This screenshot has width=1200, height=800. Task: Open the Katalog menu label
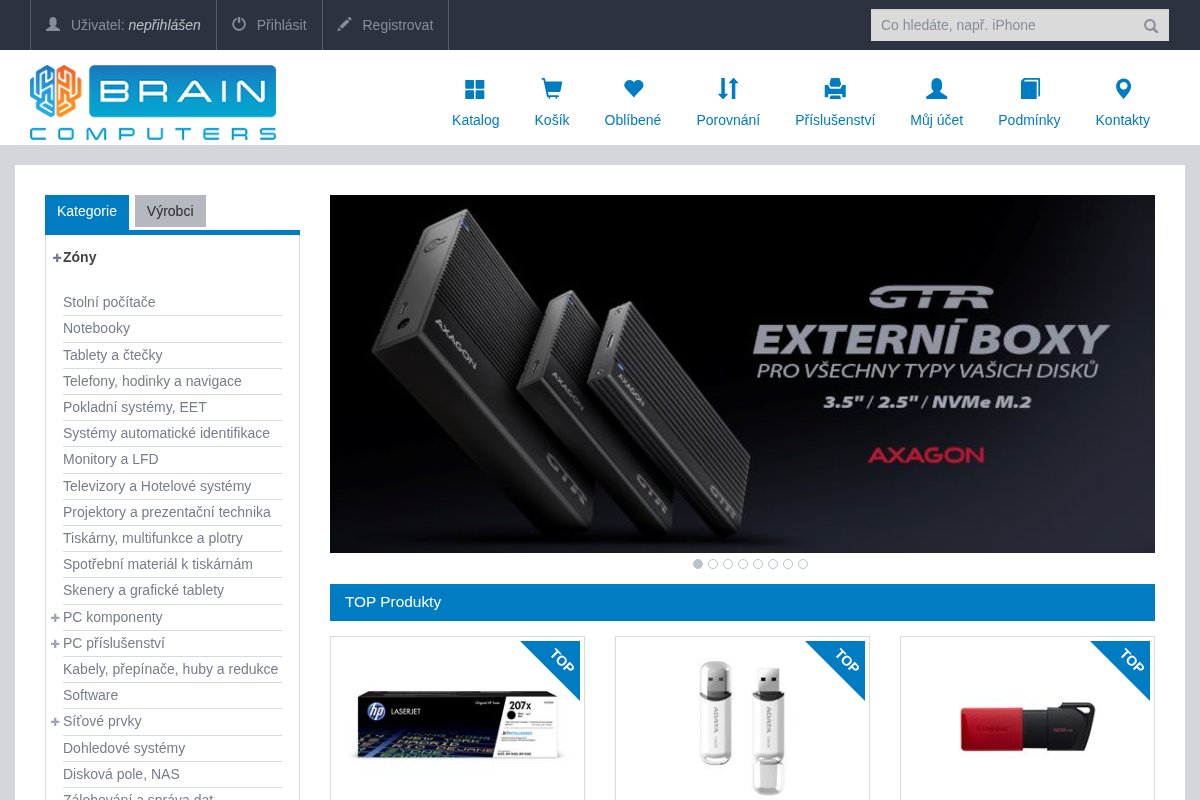tap(475, 120)
